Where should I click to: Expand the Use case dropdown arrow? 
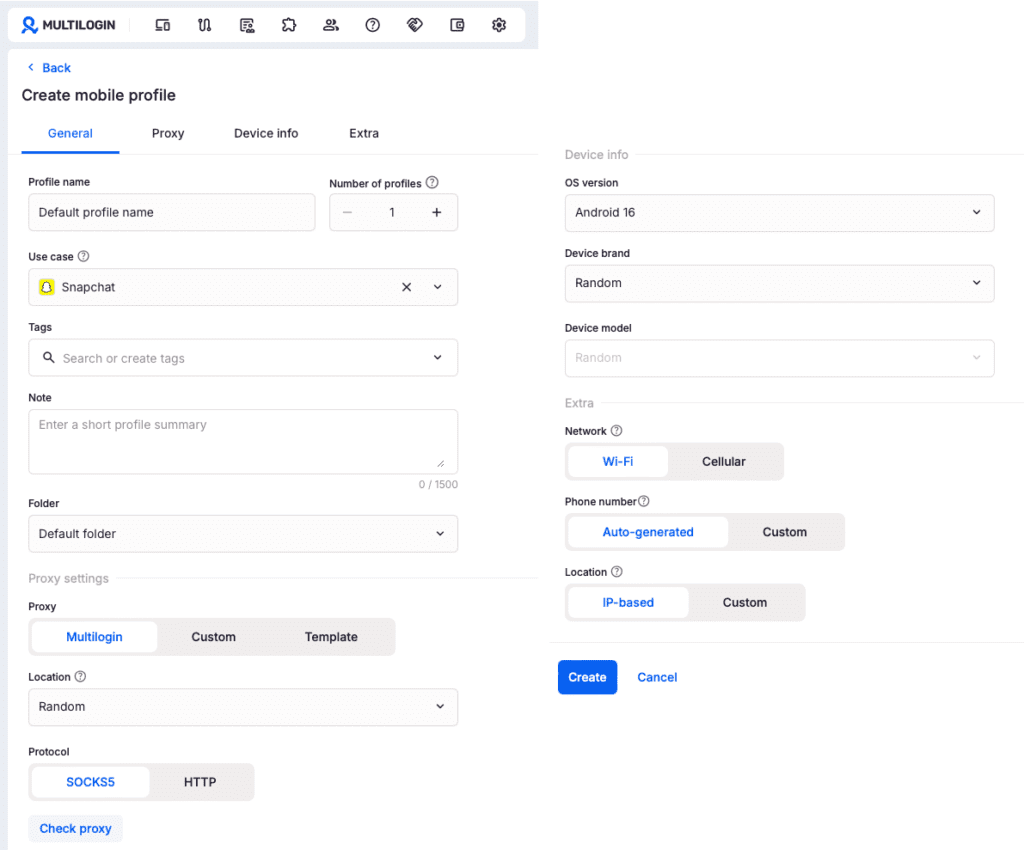pos(438,287)
